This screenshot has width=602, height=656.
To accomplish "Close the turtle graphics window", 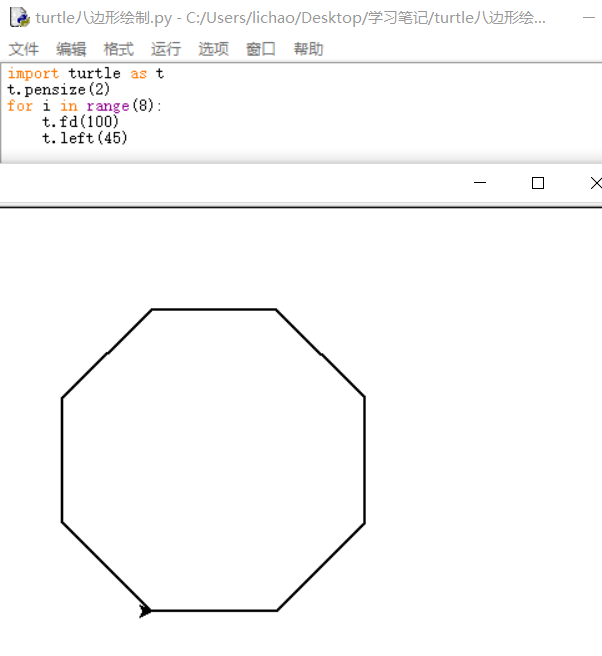I will [x=596, y=183].
